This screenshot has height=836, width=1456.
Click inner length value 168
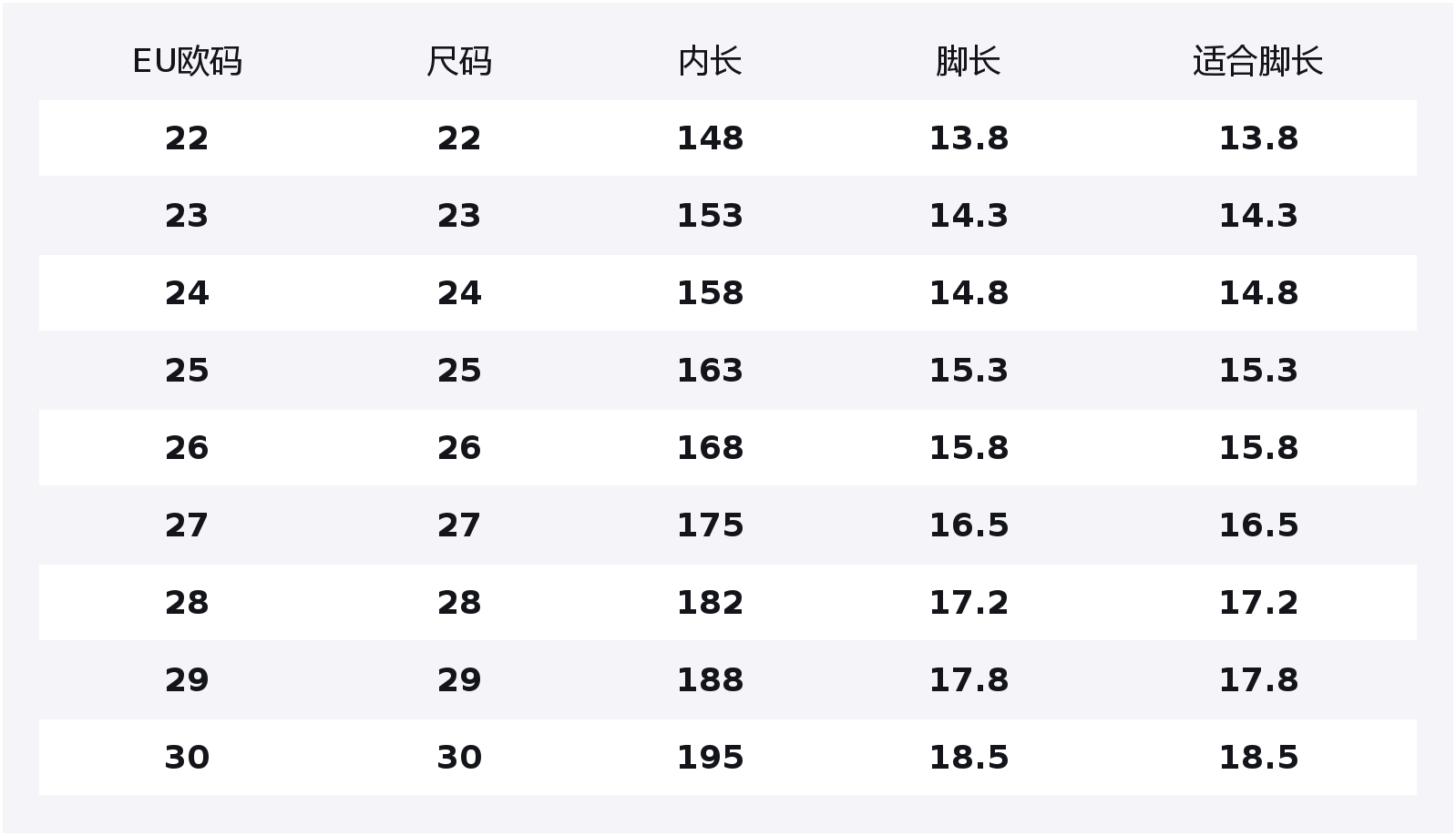[710, 448]
